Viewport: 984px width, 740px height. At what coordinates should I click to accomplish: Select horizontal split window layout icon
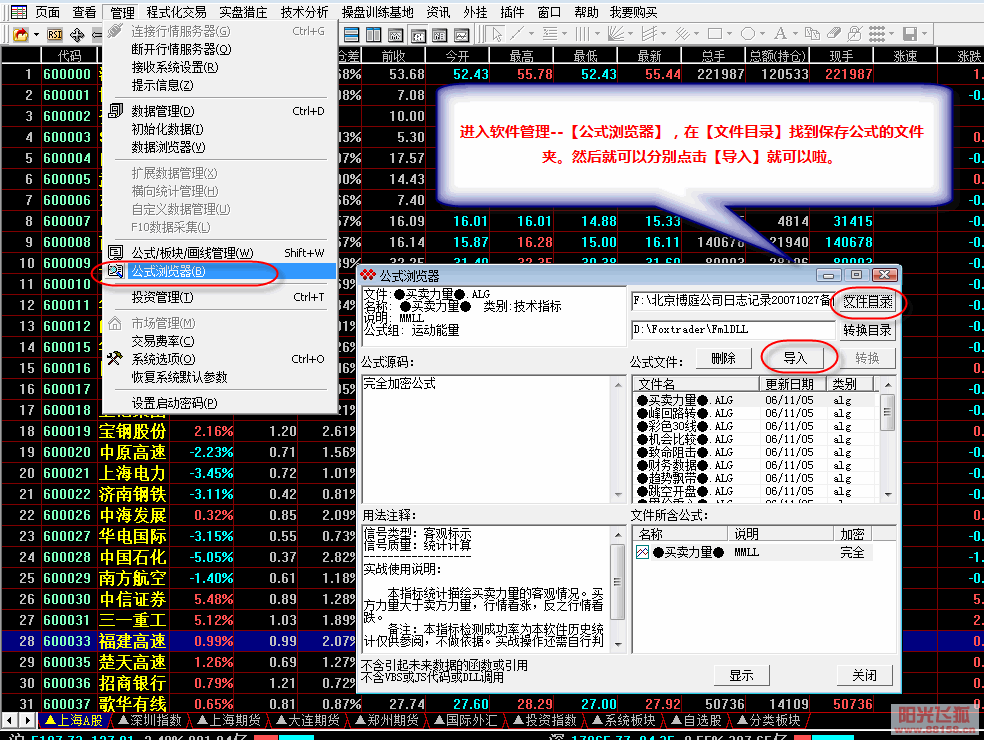tap(352, 35)
